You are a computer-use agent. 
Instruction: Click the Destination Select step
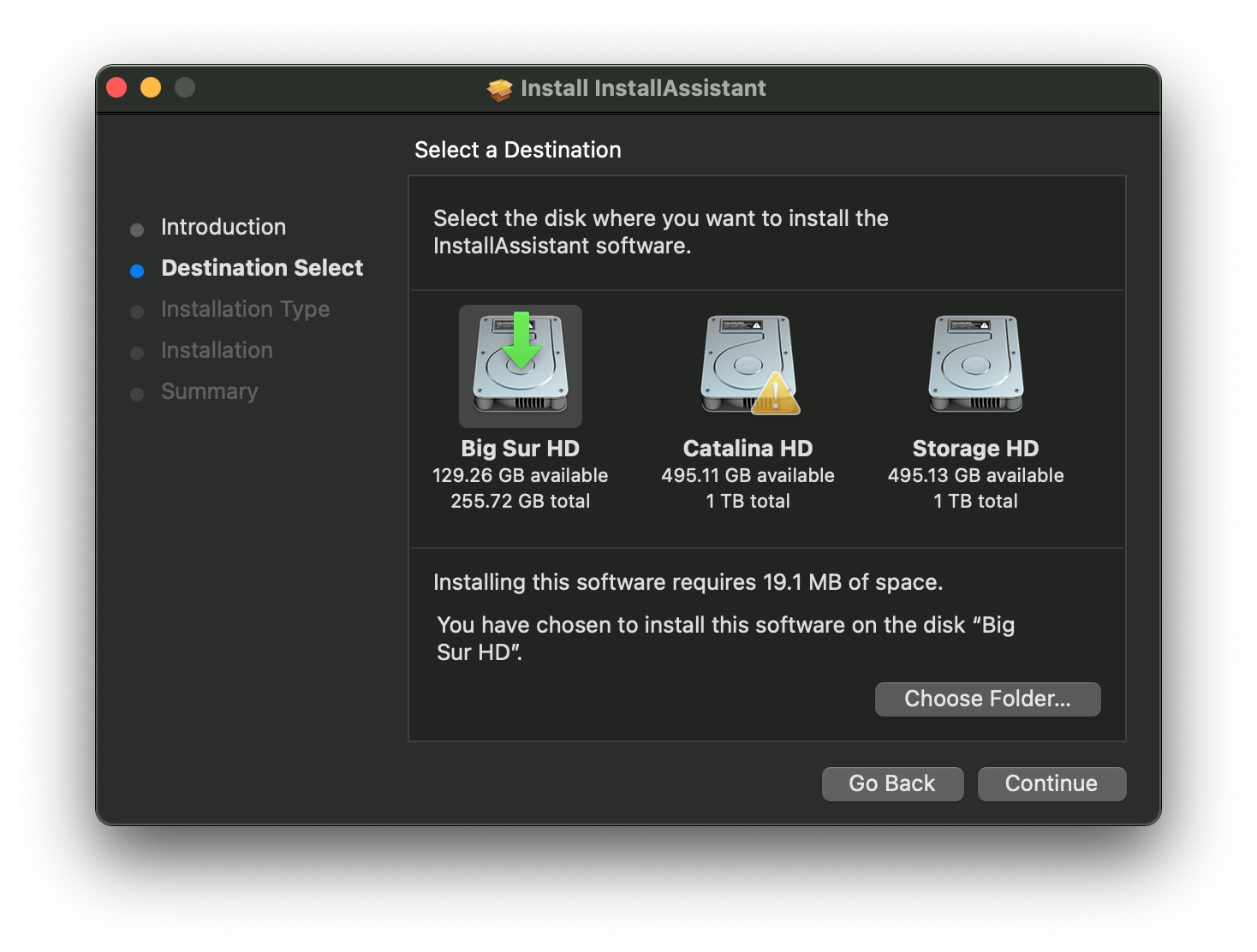pyautogui.click(x=262, y=268)
